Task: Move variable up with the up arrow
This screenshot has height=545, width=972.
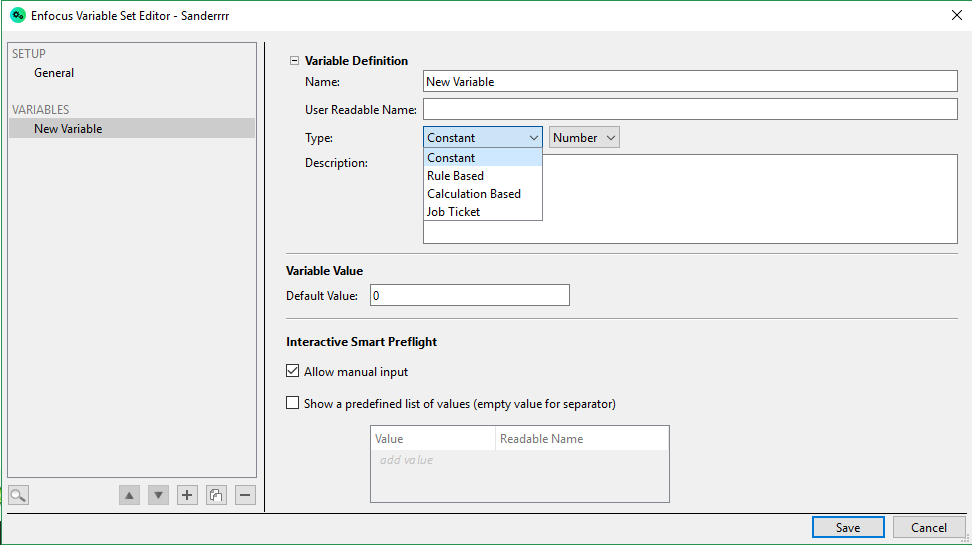Action: pos(129,495)
